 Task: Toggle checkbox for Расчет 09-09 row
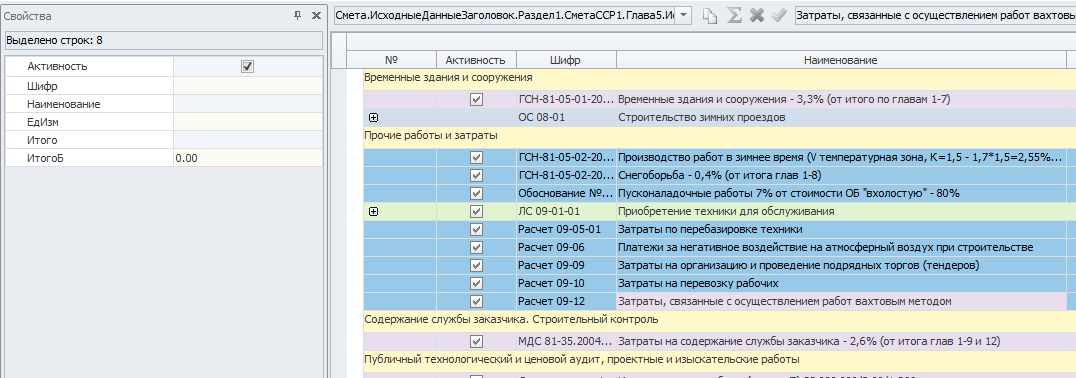point(476,265)
